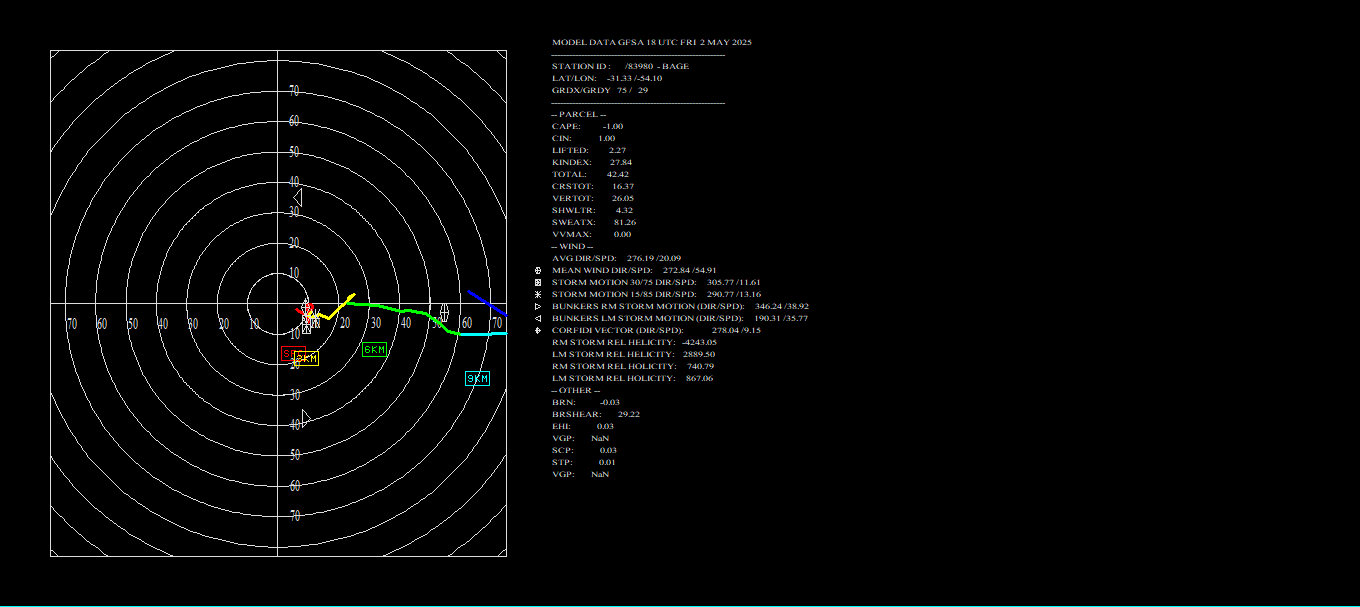Click the SCP value 0.03
The height and width of the screenshot is (607, 1360).
(x=608, y=450)
